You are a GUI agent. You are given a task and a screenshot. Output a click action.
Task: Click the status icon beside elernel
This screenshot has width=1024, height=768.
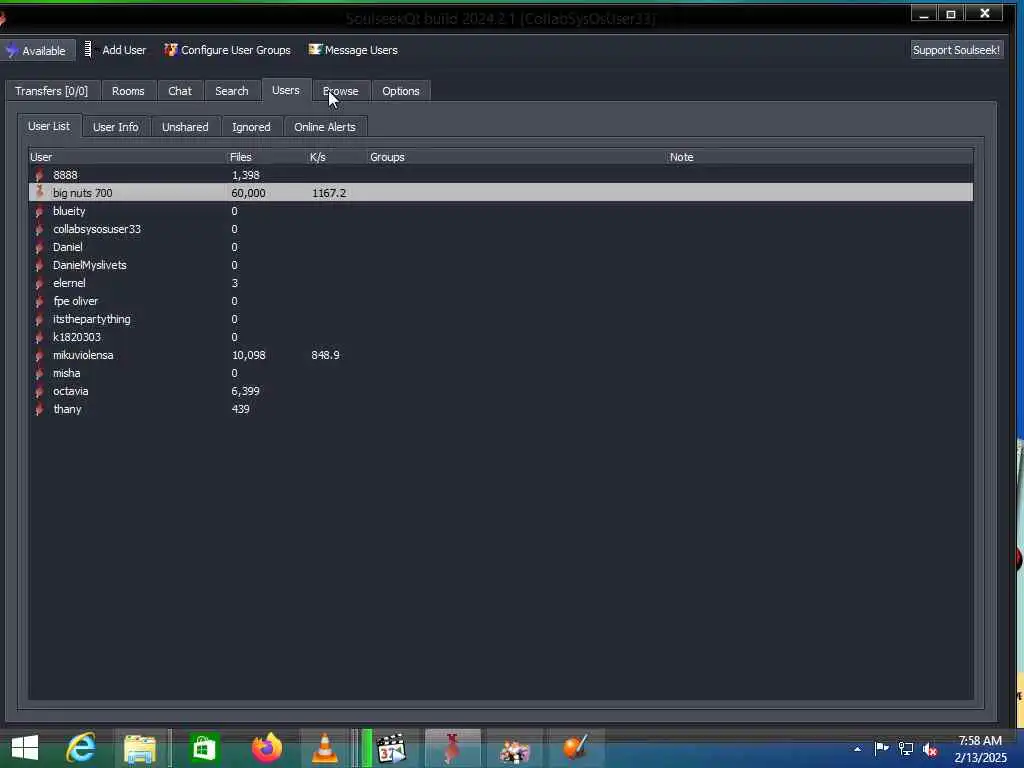click(40, 283)
